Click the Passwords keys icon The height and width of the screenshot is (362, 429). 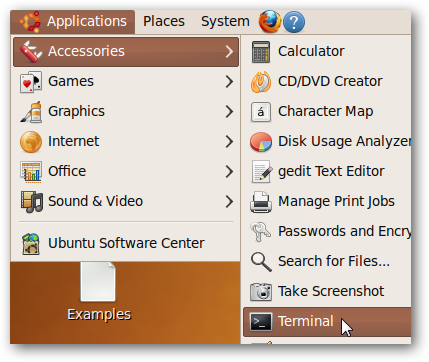click(x=261, y=232)
